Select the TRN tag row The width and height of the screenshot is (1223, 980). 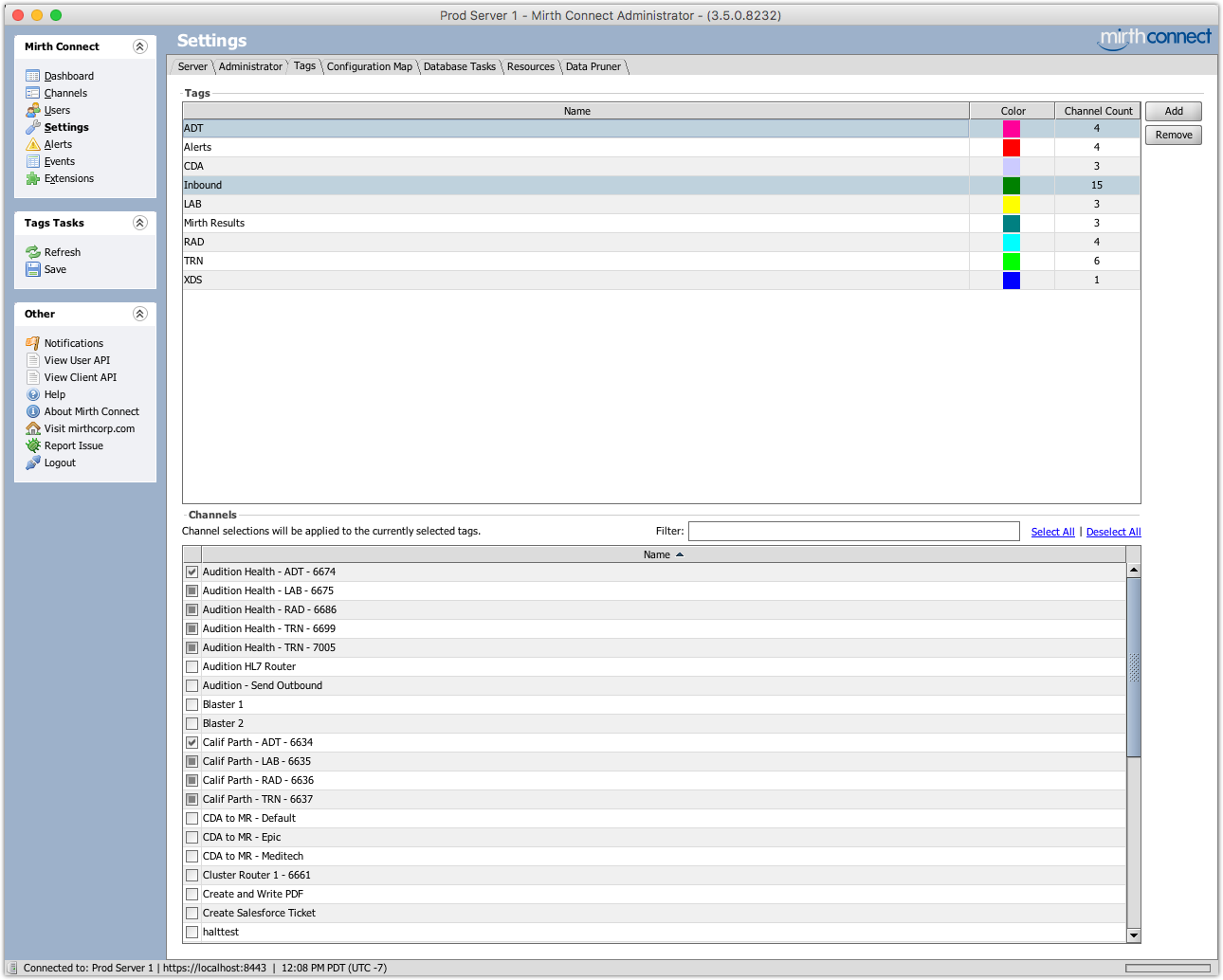[x=662, y=261]
